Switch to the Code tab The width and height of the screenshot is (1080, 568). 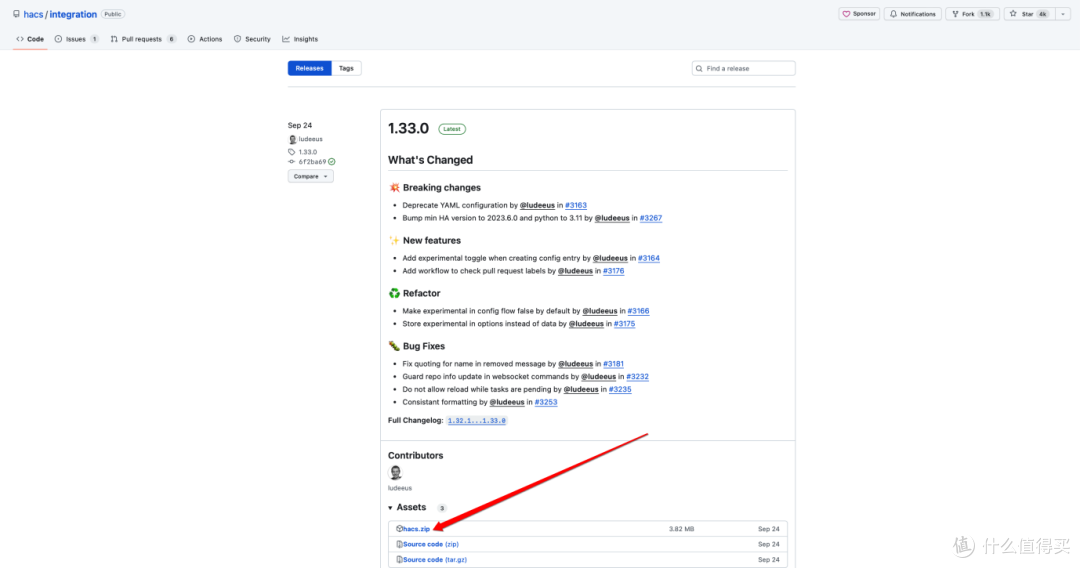[30, 39]
